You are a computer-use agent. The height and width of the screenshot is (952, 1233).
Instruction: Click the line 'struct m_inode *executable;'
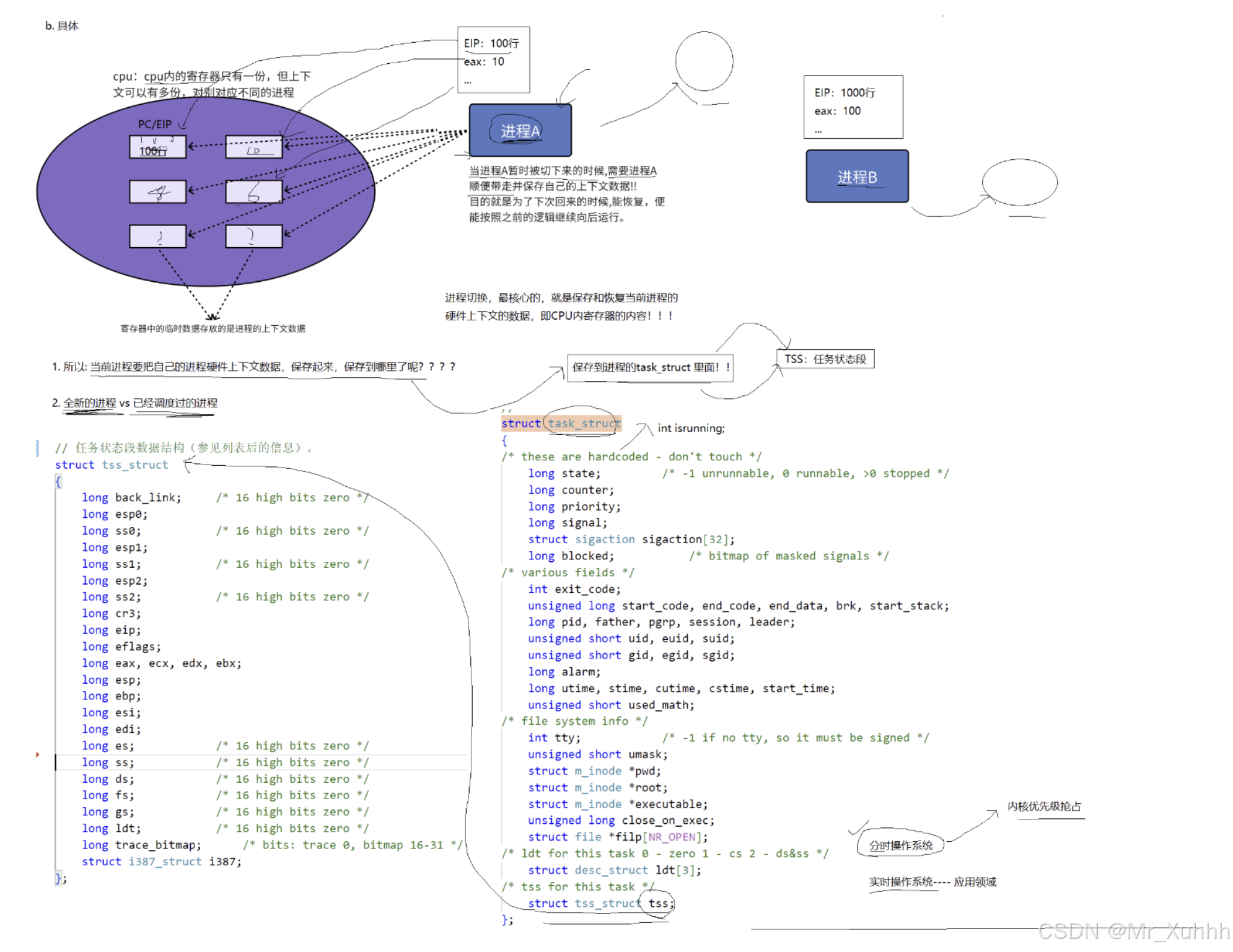[x=618, y=804]
